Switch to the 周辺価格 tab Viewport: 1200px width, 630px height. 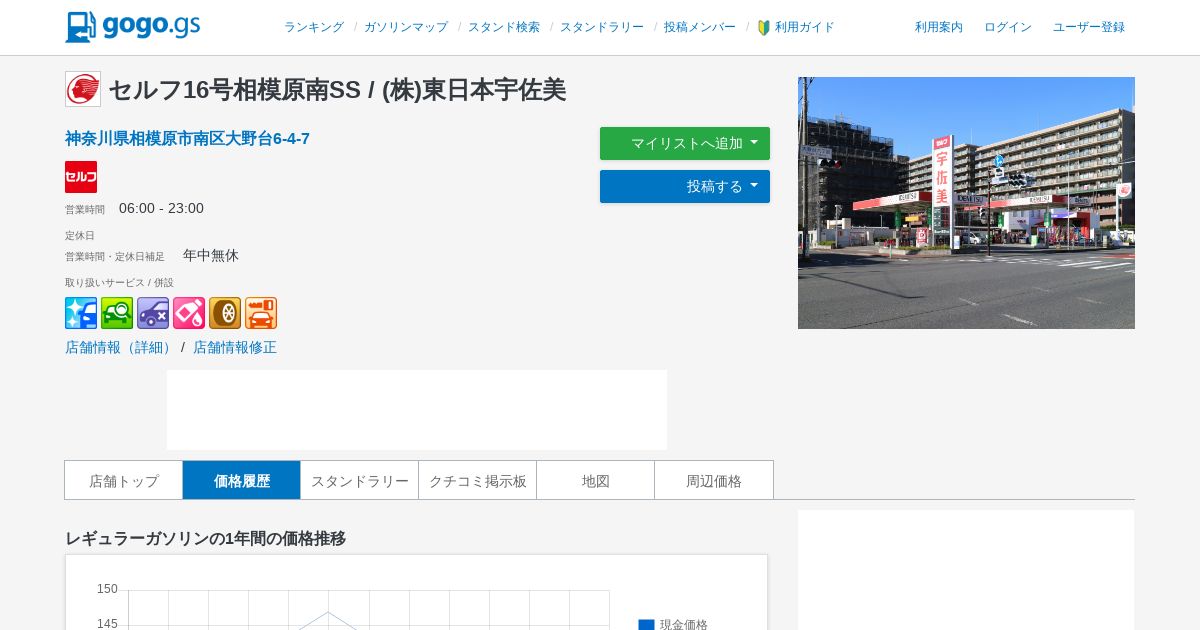714,480
